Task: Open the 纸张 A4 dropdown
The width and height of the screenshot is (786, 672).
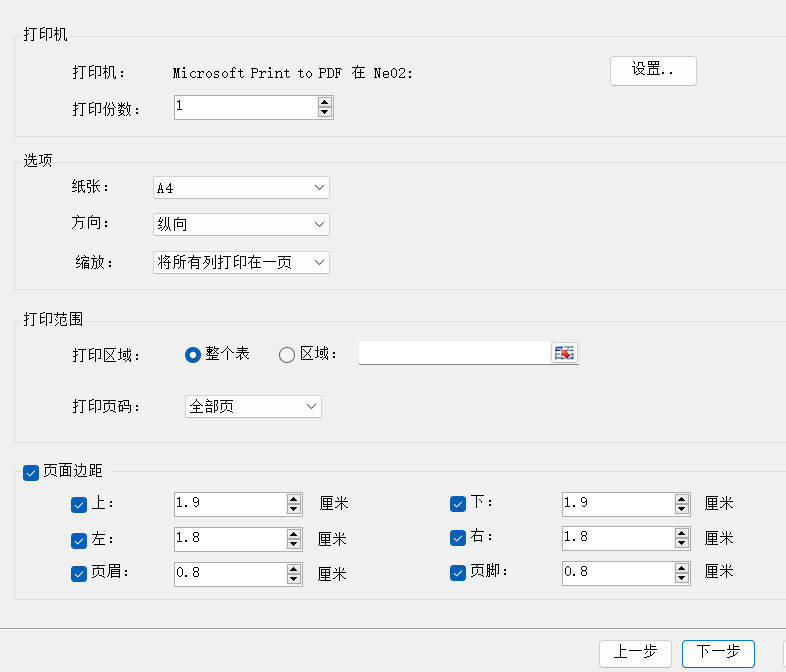Action: tap(241, 187)
